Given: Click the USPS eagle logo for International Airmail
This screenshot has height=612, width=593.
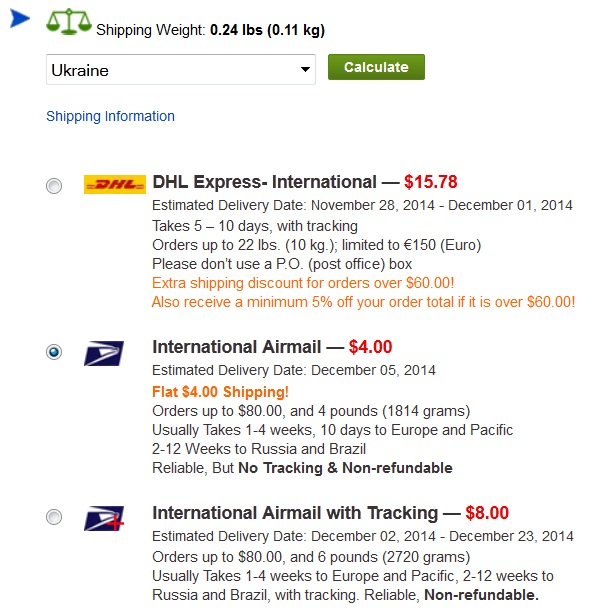Looking at the screenshot, I should (x=104, y=353).
